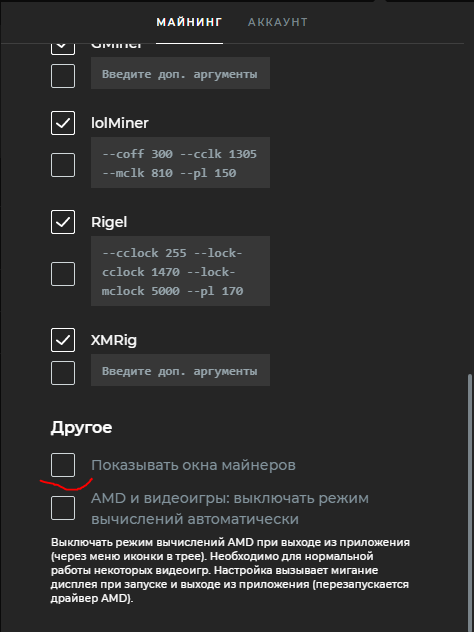Image resolution: width=474 pixels, height=632 pixels.
Task: Click the AMD и видеоигры option label
Action: [230, 508]
